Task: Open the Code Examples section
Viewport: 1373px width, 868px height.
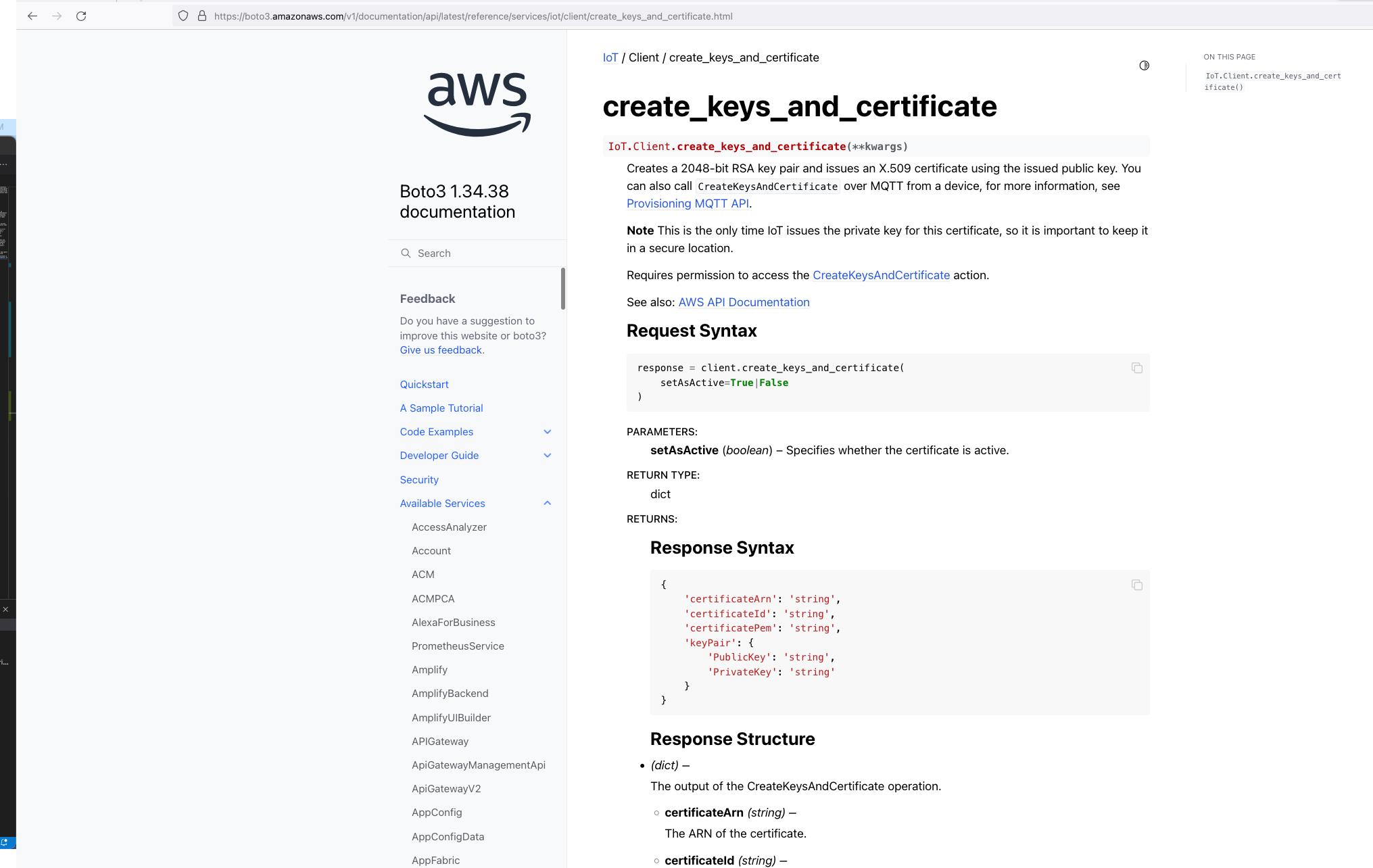Action: (436, 432)
